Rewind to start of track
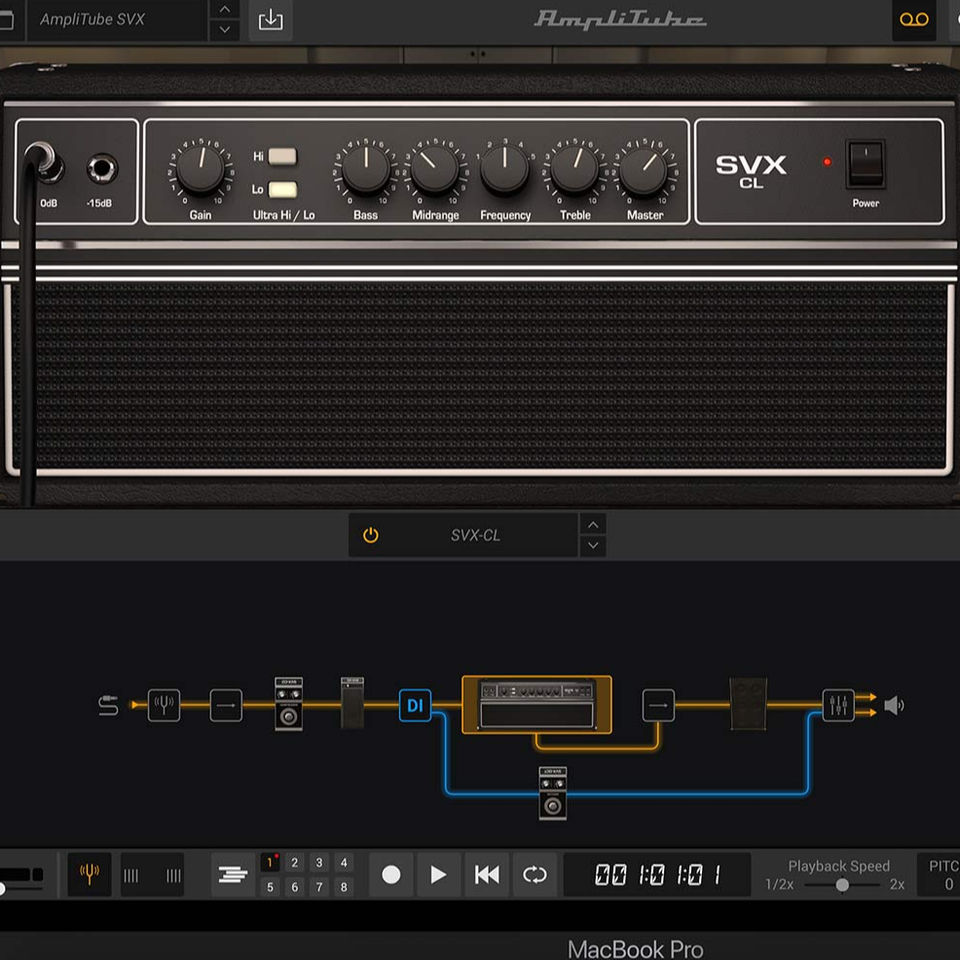The height and width of the screenshot is (960, 960). pyautogui.click(x=487, y=874)
